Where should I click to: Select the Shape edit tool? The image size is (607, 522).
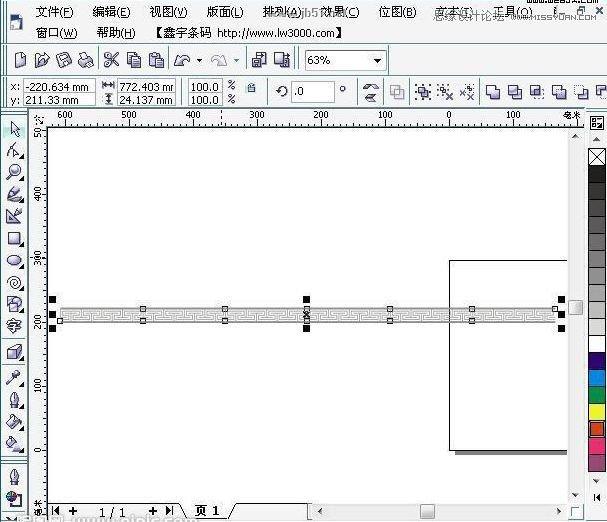[x=15, y=150]
